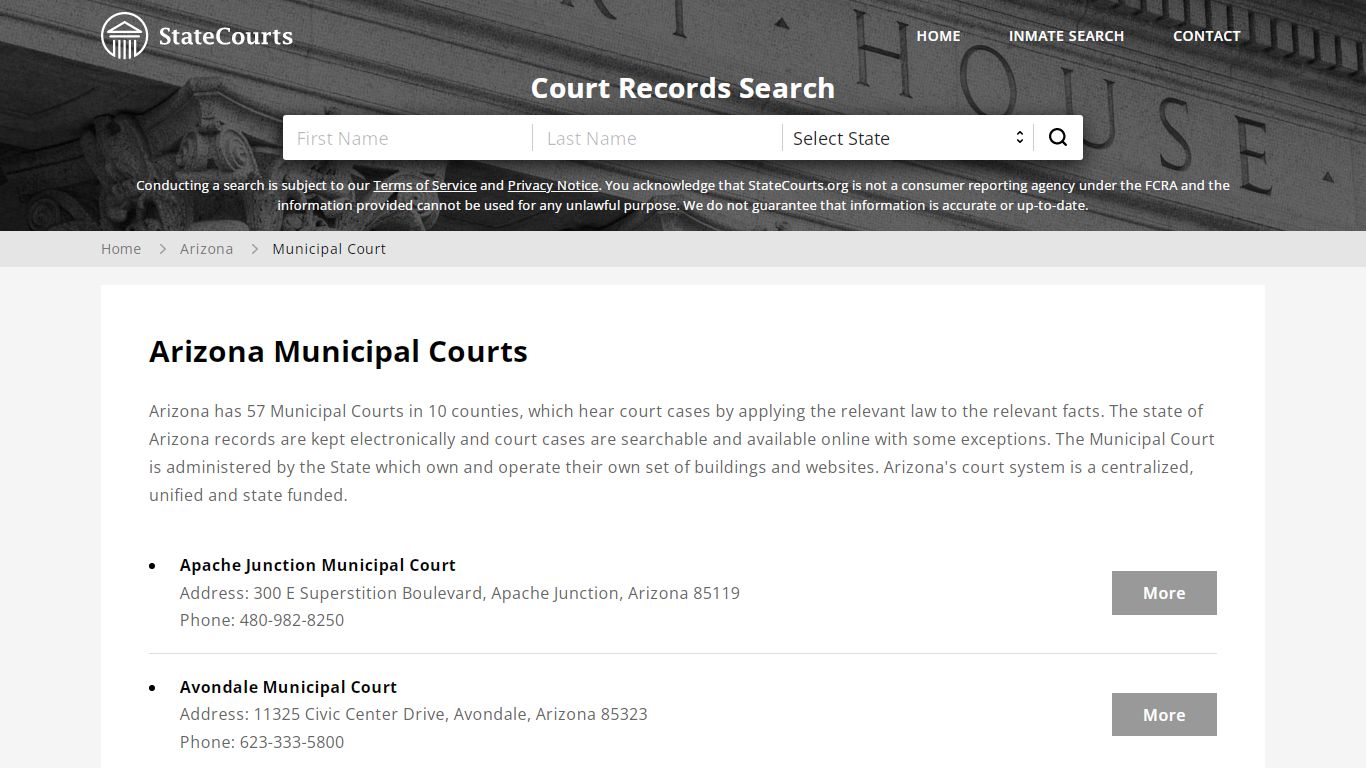Click the StateCourts site name text
The image size is (1366, 768).
pos(226,36)
